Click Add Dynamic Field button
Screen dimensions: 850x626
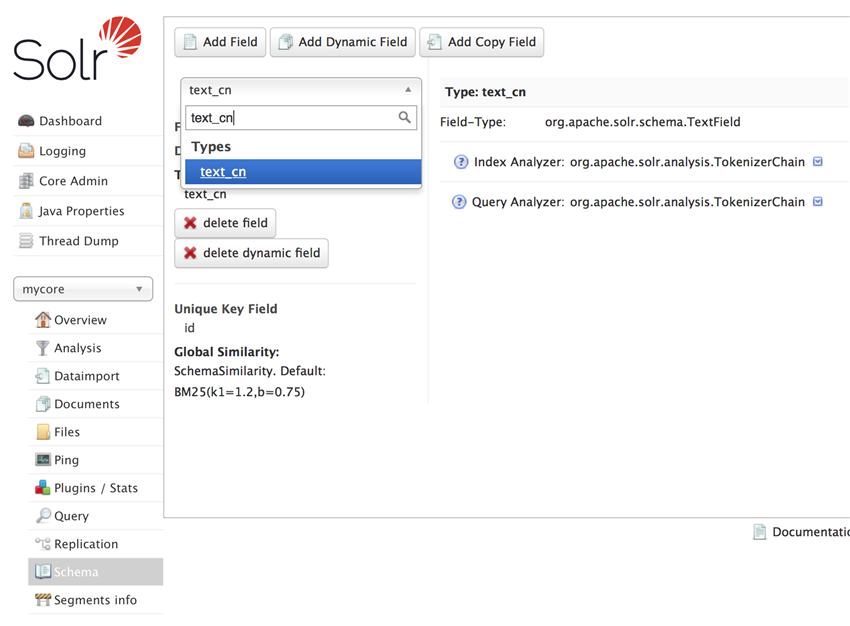tap(343, 42)
